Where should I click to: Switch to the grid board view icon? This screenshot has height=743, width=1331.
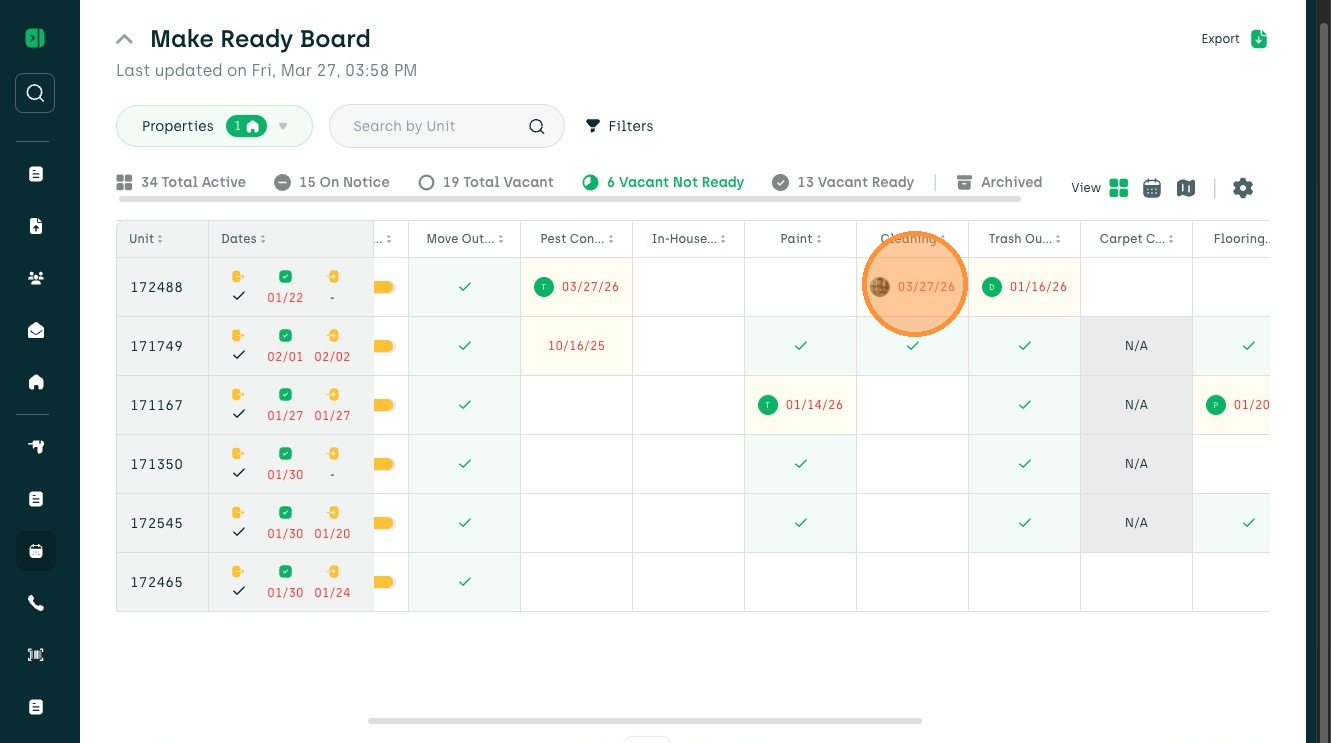1119,188
